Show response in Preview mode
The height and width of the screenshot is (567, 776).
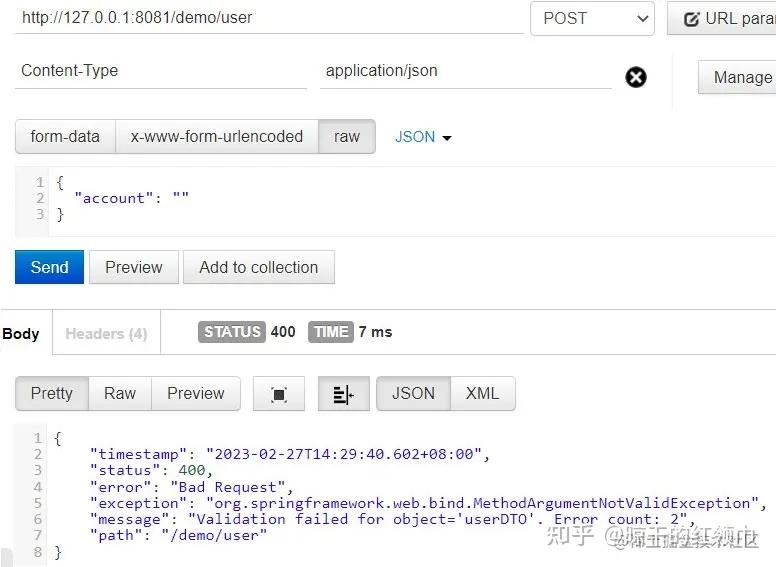click(195, 393)
